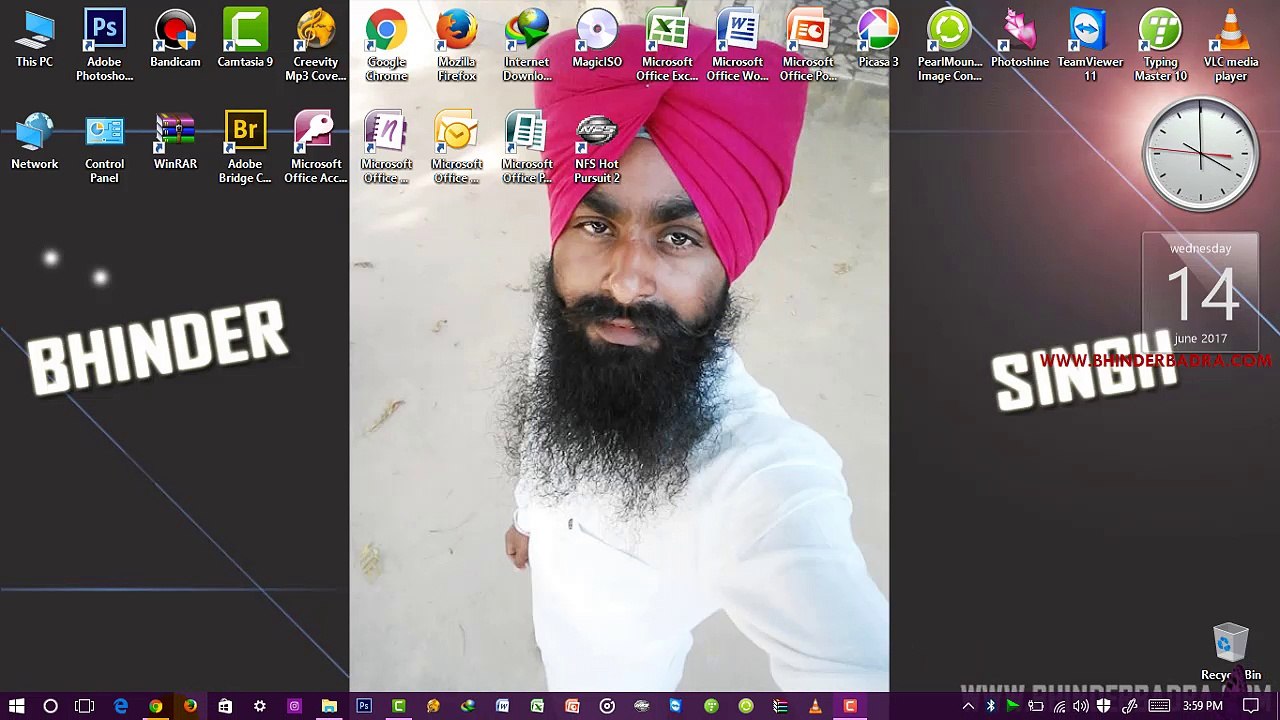
Task: Open the Store from the taskbar
Action: [225, 706]
